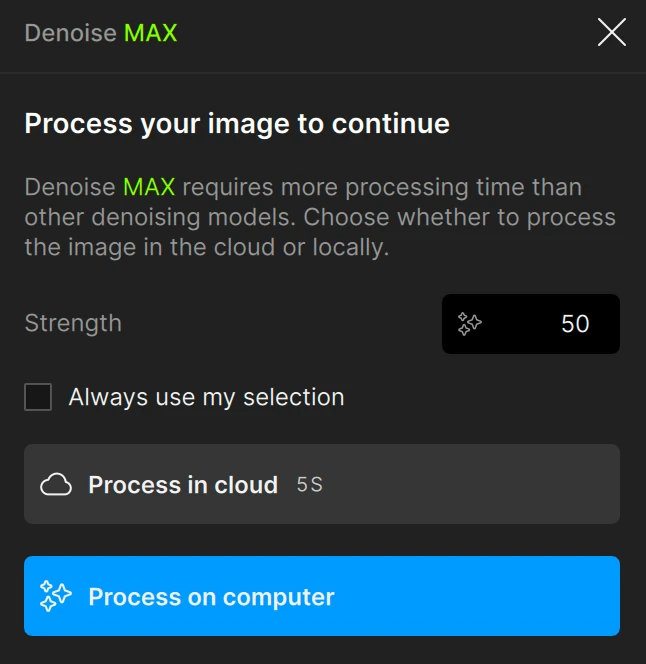Click the "Process on computer" text label
Viewport: 646px width, 664px height.
[211, 597]
